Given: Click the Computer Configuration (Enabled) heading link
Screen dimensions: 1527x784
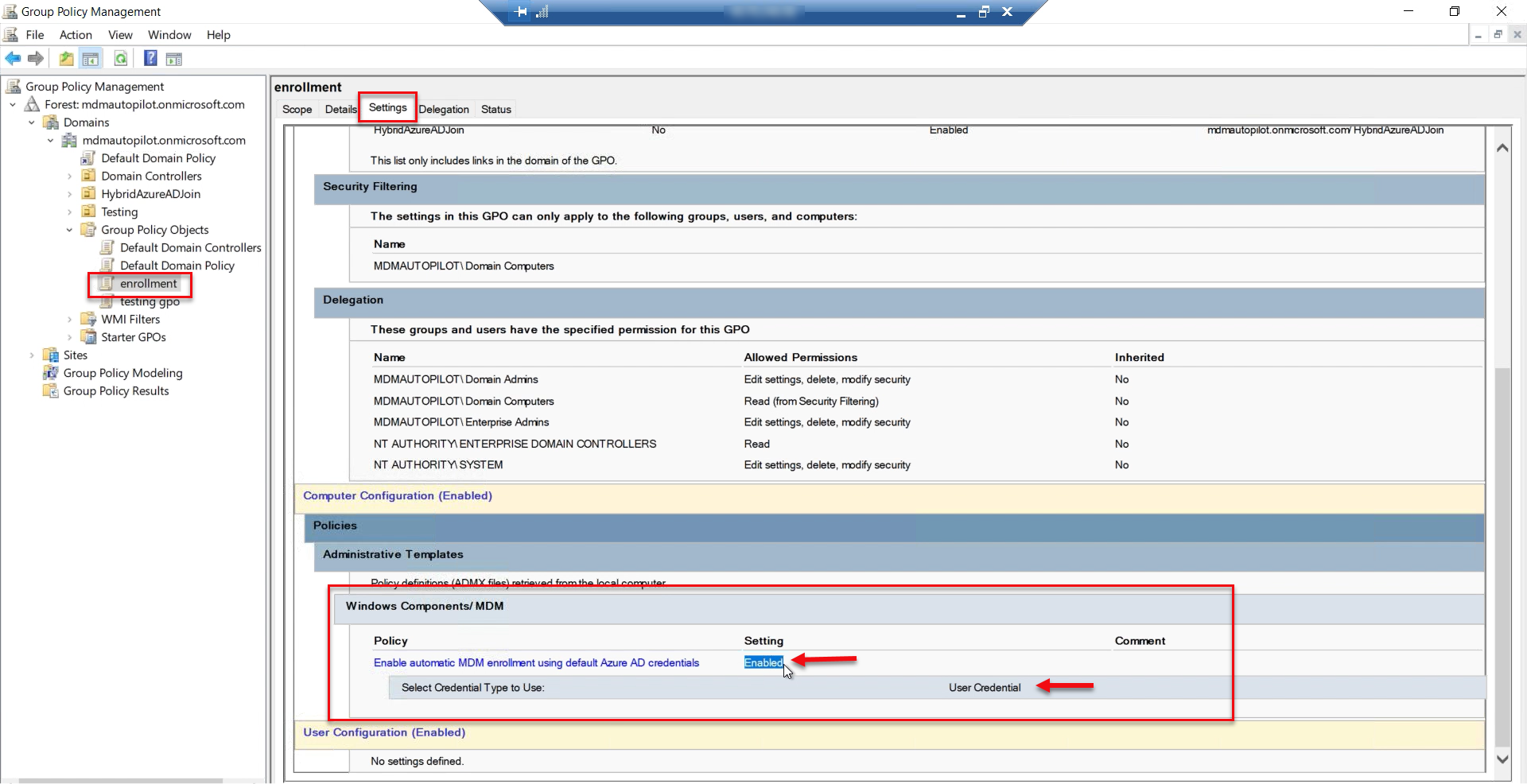Looking at the screenshot, I should tap(398, 495).
